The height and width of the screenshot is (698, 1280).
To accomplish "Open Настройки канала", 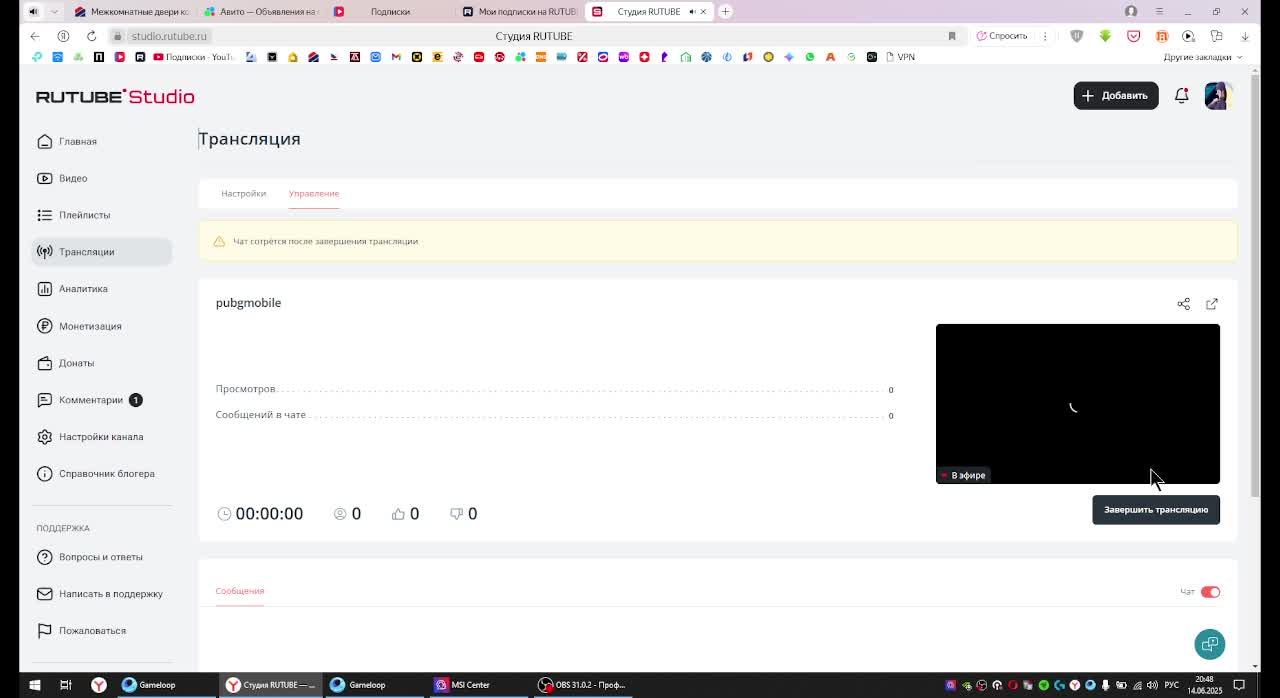I will point(90,437).
